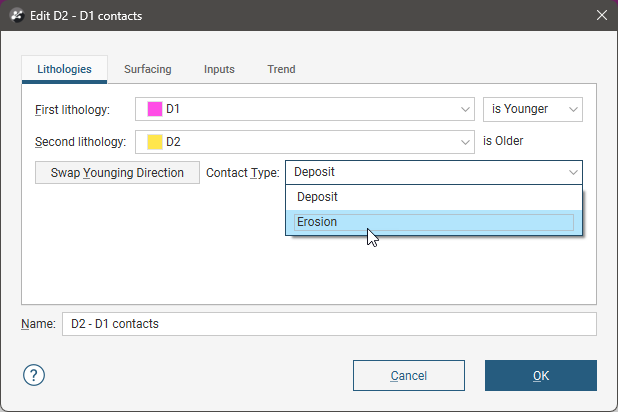This screenshot has height=412, width=618.
Task: Click the Cancel button
Action: point(409,376)
